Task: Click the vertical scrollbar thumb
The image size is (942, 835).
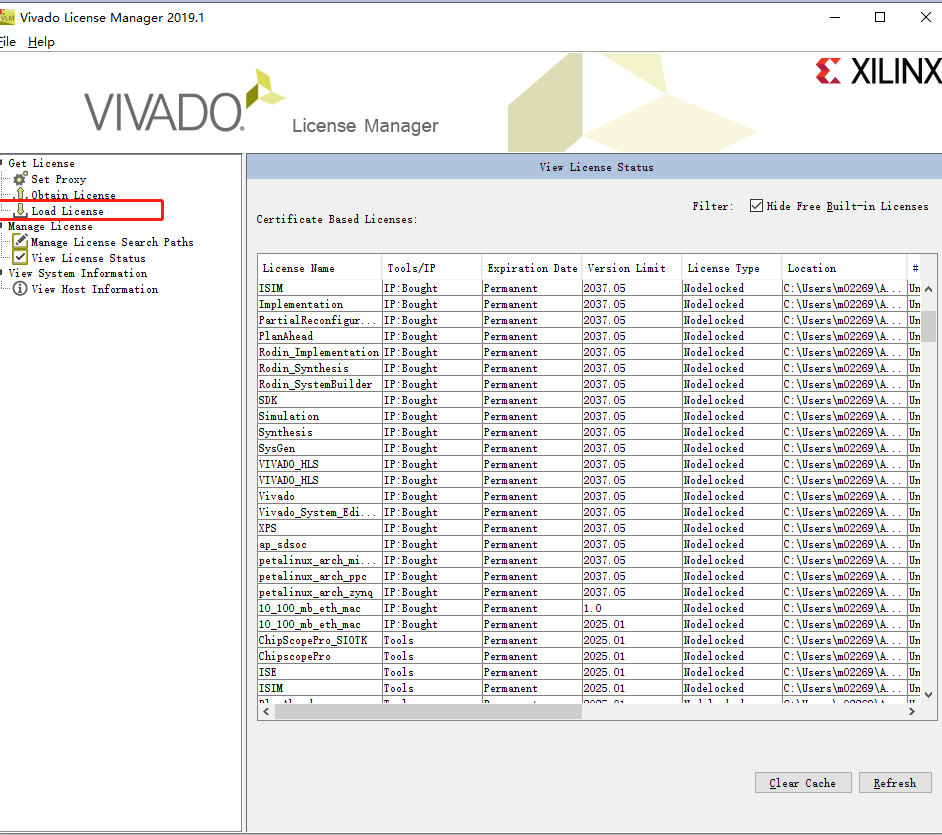Action: coord(929,326)
